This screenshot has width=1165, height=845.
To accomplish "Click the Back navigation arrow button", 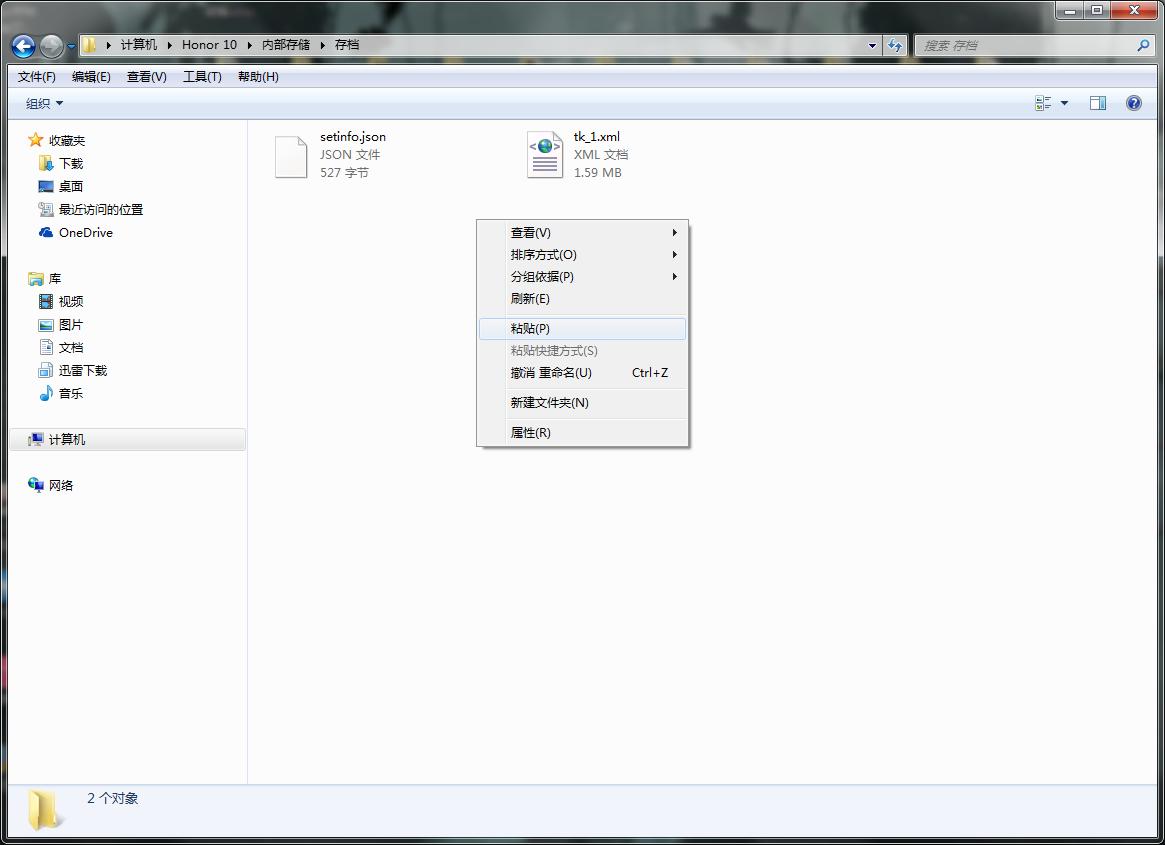I will (24, 46).
